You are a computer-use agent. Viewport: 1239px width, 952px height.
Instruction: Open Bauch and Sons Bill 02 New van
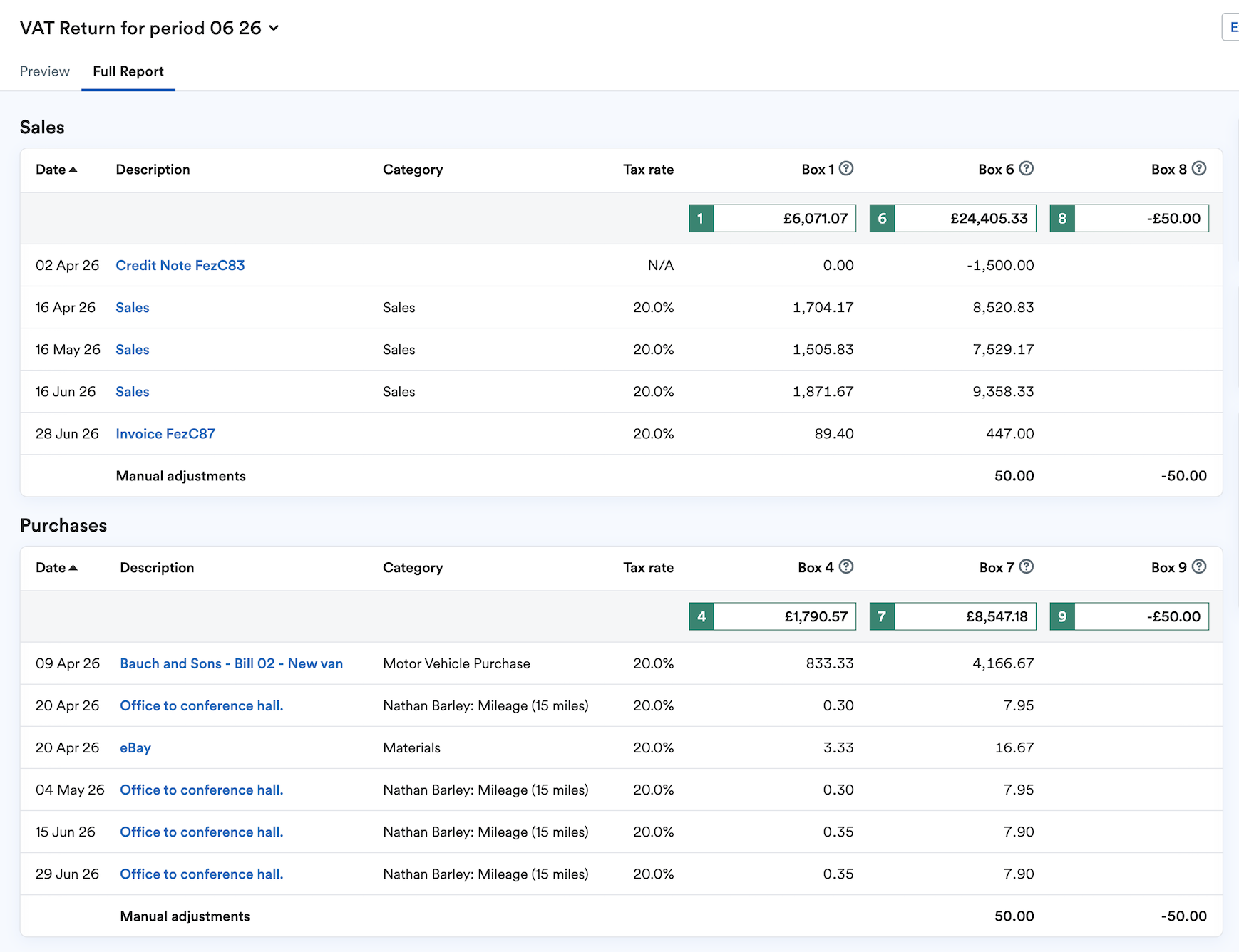[232, 663]
